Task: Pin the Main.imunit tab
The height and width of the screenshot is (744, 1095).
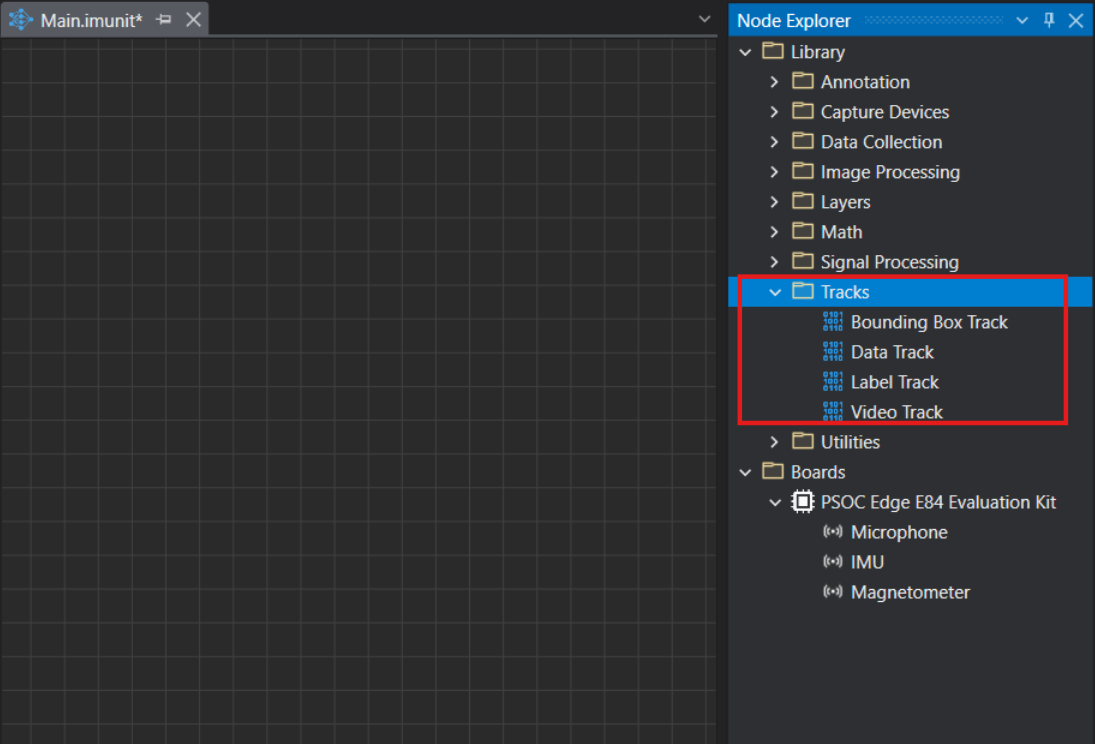Action: 164,20
